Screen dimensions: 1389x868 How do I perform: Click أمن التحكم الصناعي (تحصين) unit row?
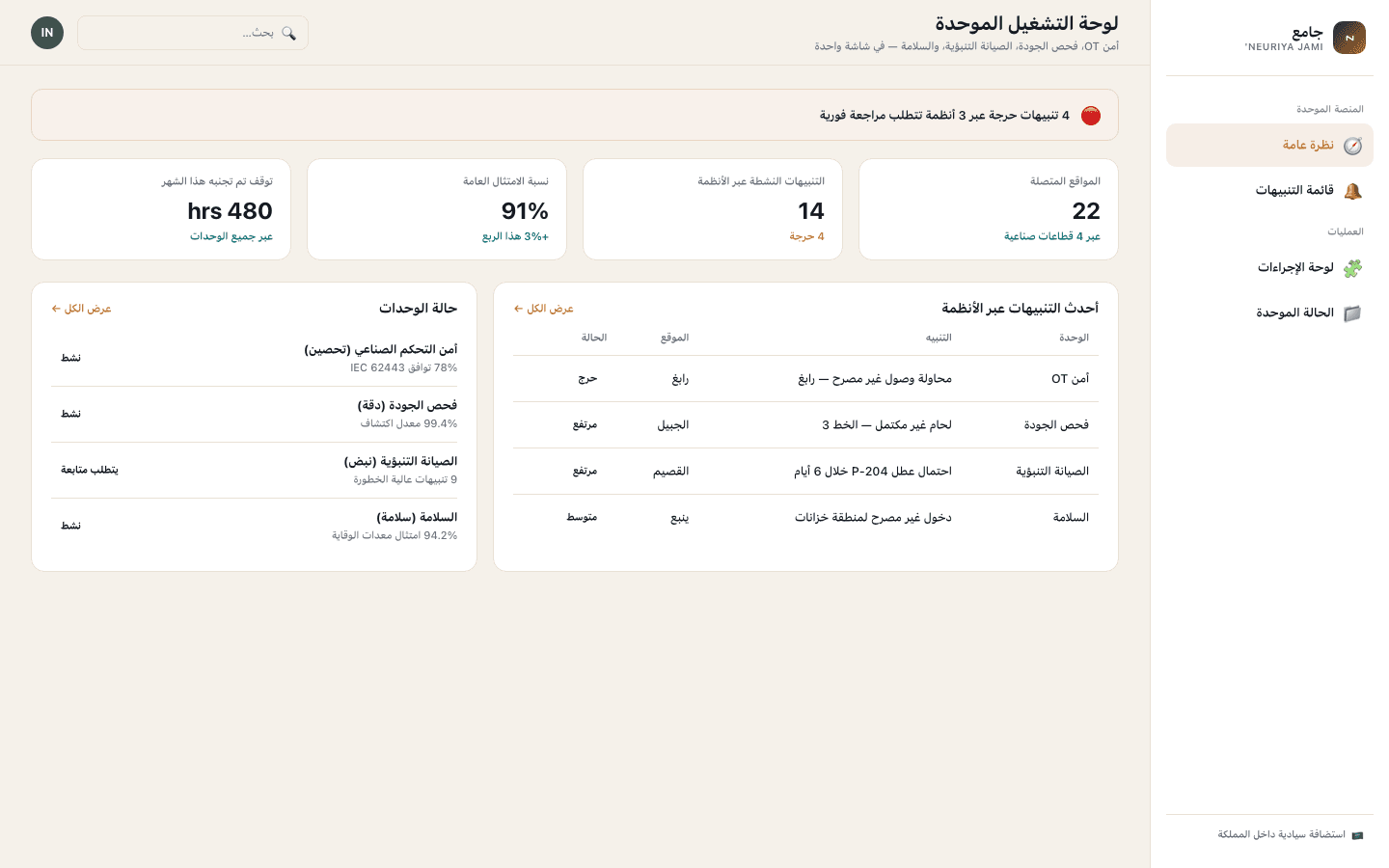point(255,358)
